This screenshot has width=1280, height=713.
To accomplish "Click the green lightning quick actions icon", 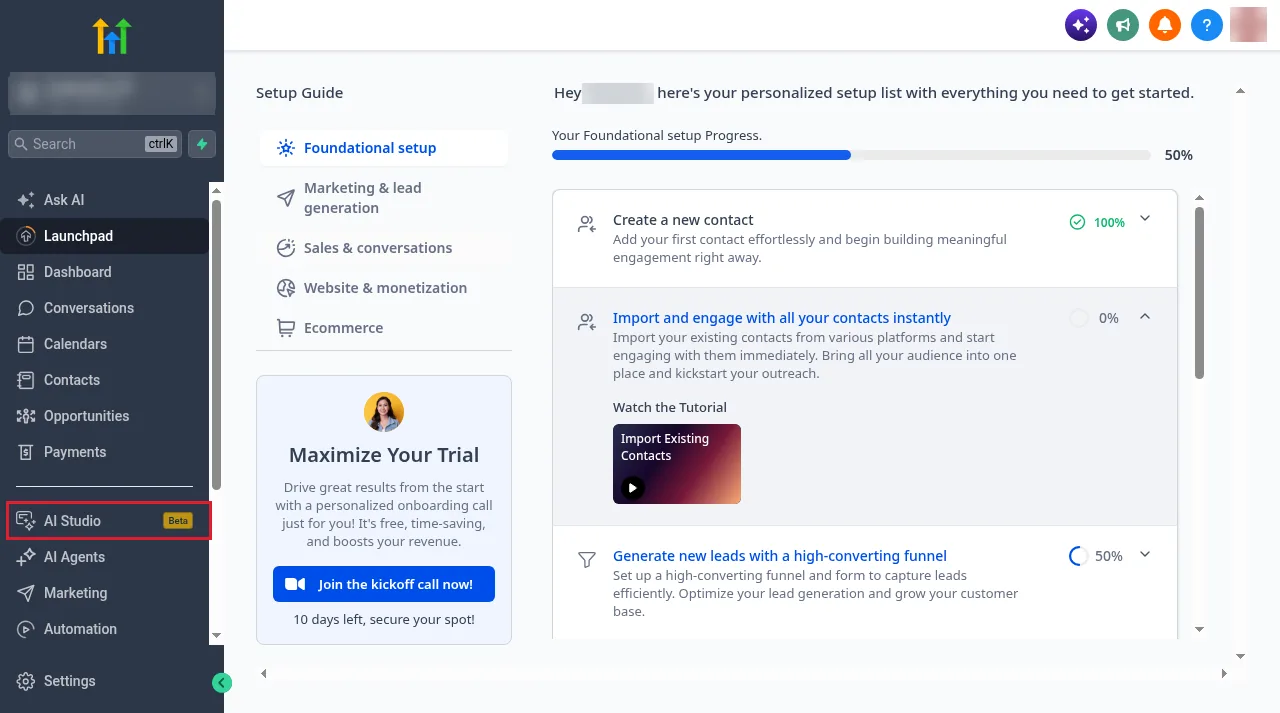I will pyautogui.click(x=202, y=144).
